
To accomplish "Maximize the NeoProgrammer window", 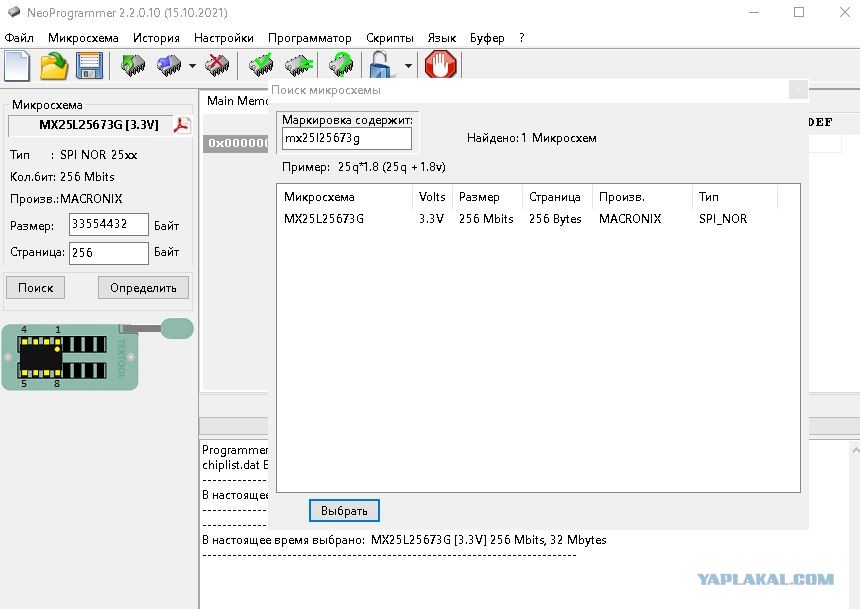I will (x=799, y=12).
